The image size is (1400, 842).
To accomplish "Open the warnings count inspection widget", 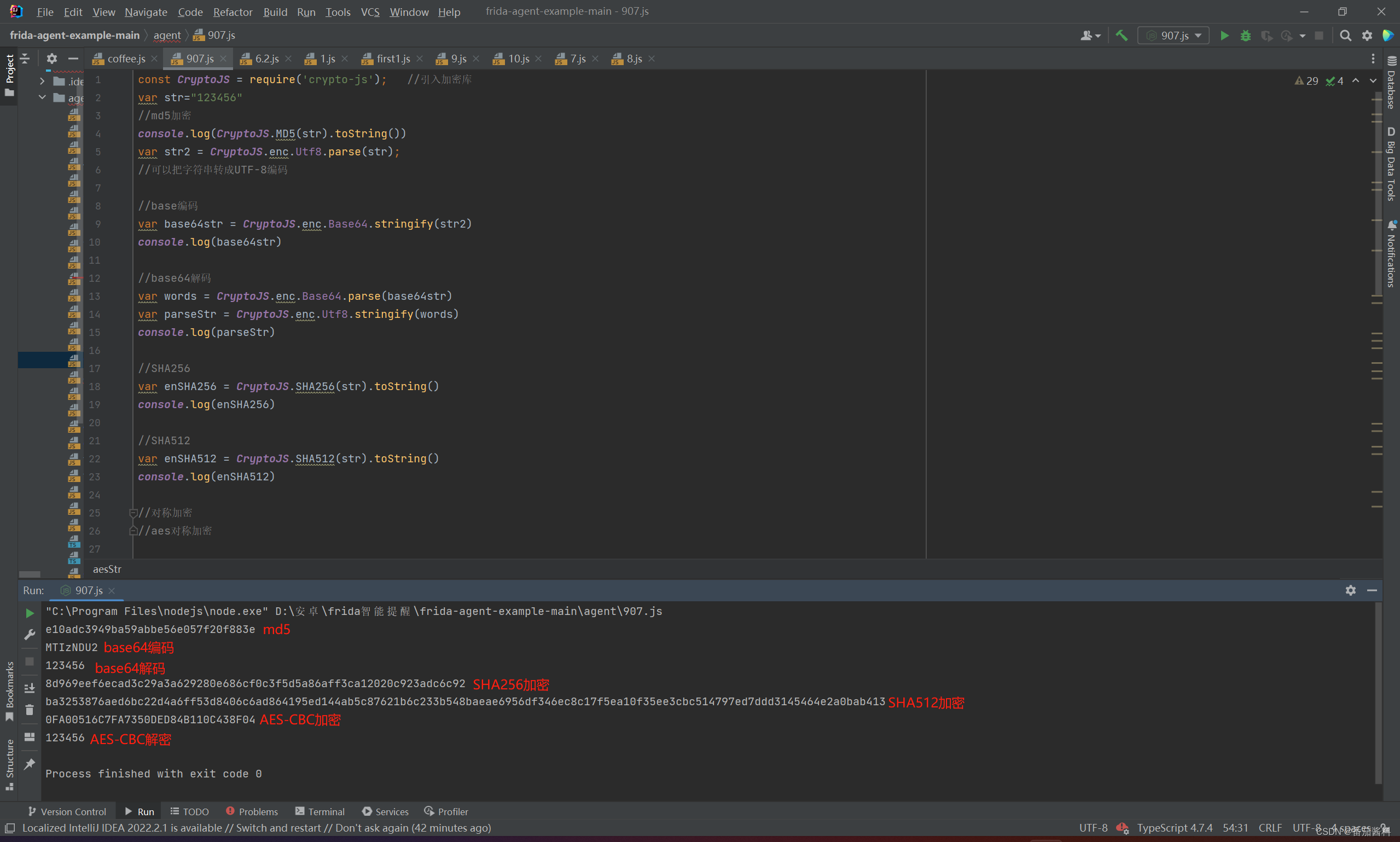I will [x=1306, y=80].
